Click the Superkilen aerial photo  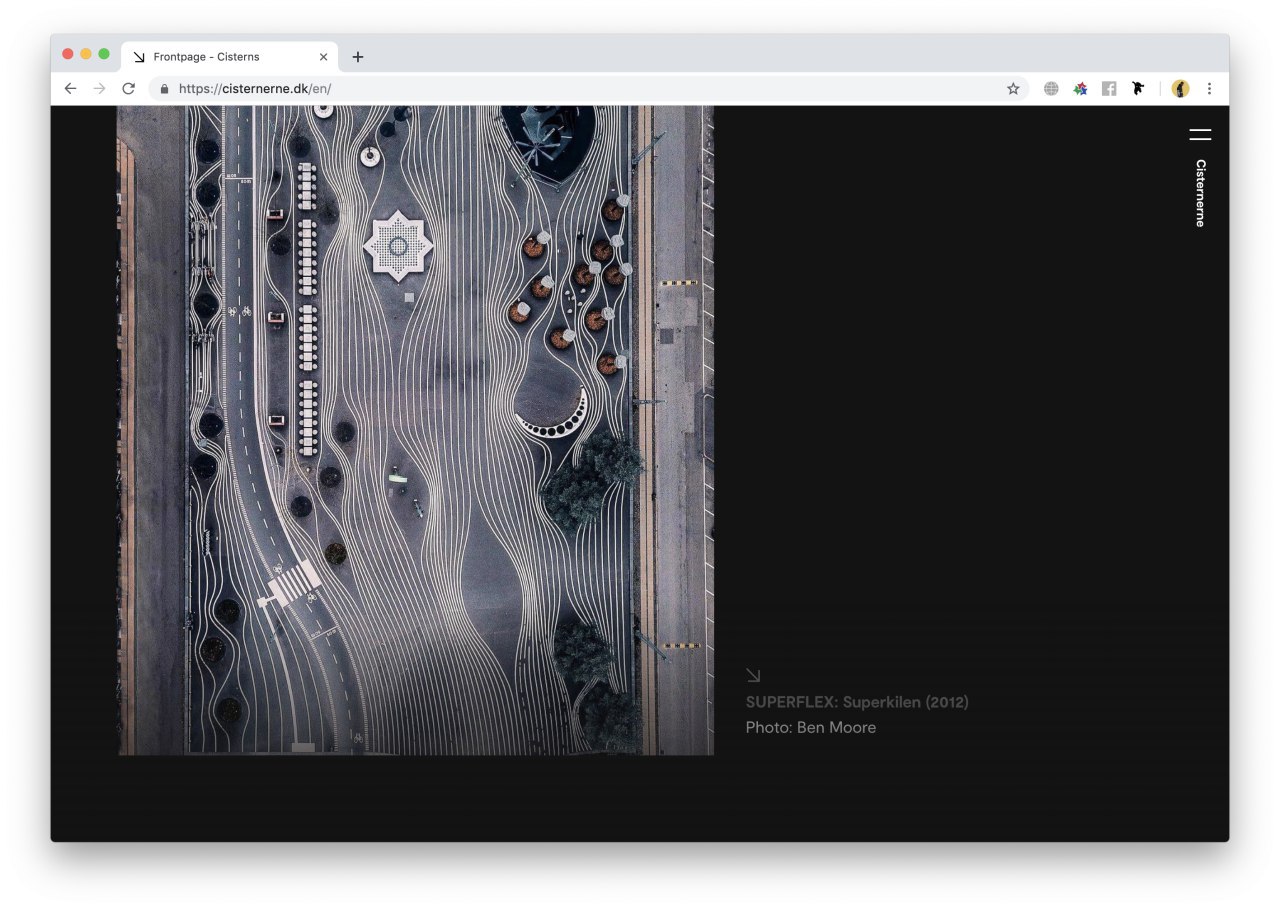point(416,430)
